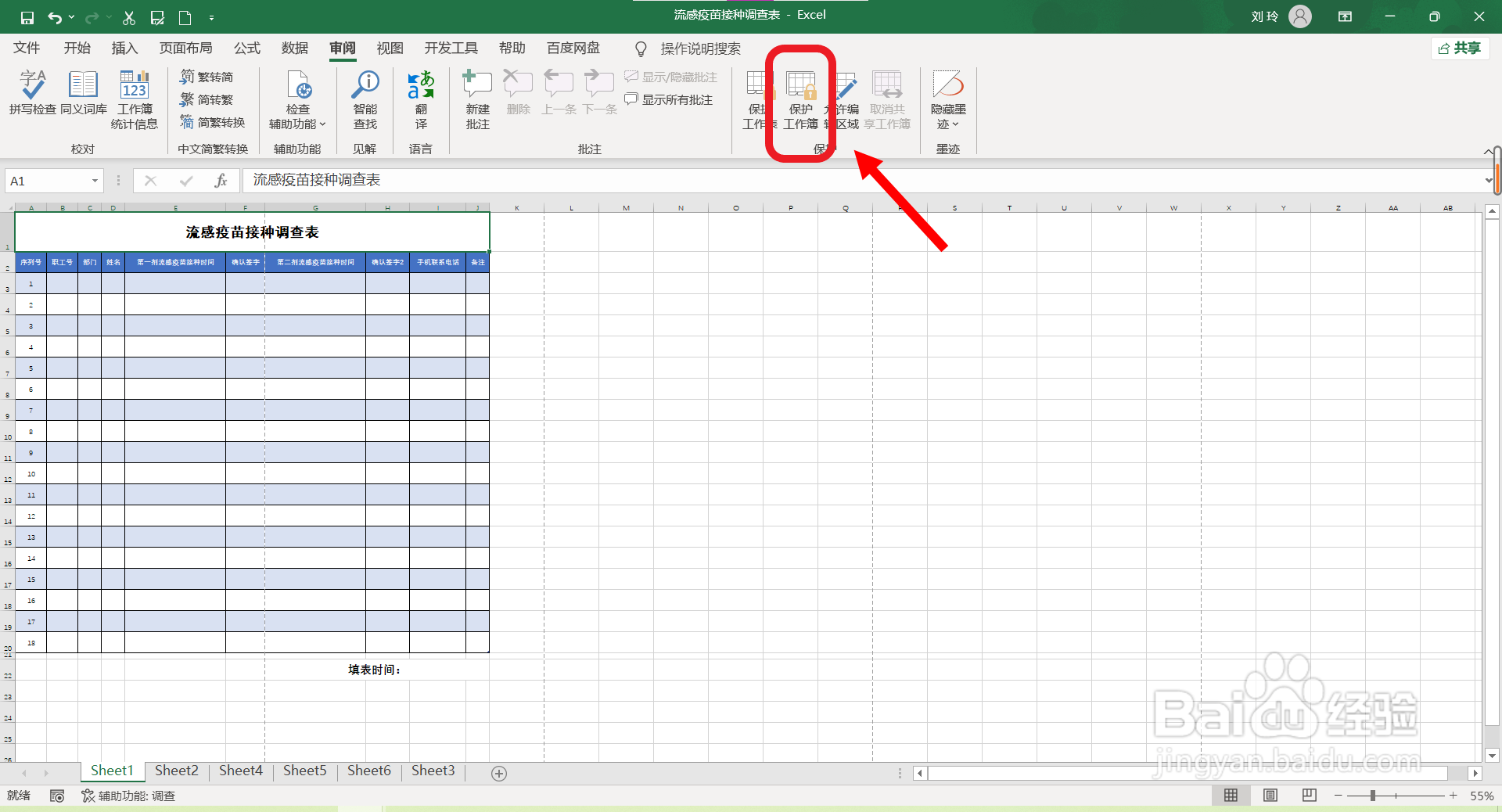Viewport: 1502px width, 812px height.
Task: Click the user account 刘玲
Action: pos(1281,16)
